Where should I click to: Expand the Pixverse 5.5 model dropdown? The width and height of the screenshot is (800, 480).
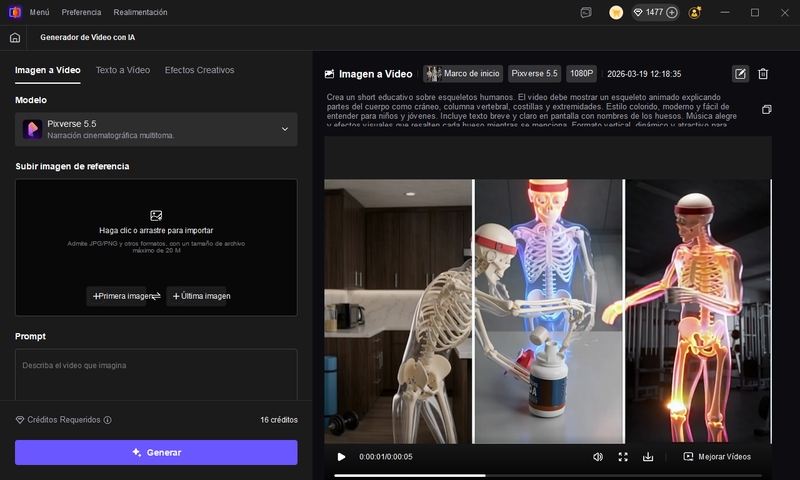[284, 129]
